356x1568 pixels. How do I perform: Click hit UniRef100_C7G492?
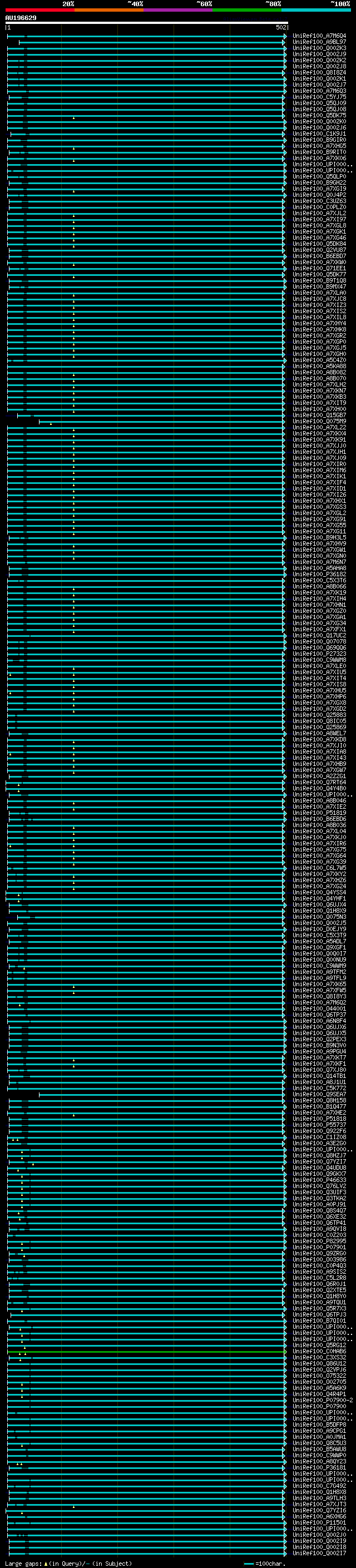click(319, 1485)
